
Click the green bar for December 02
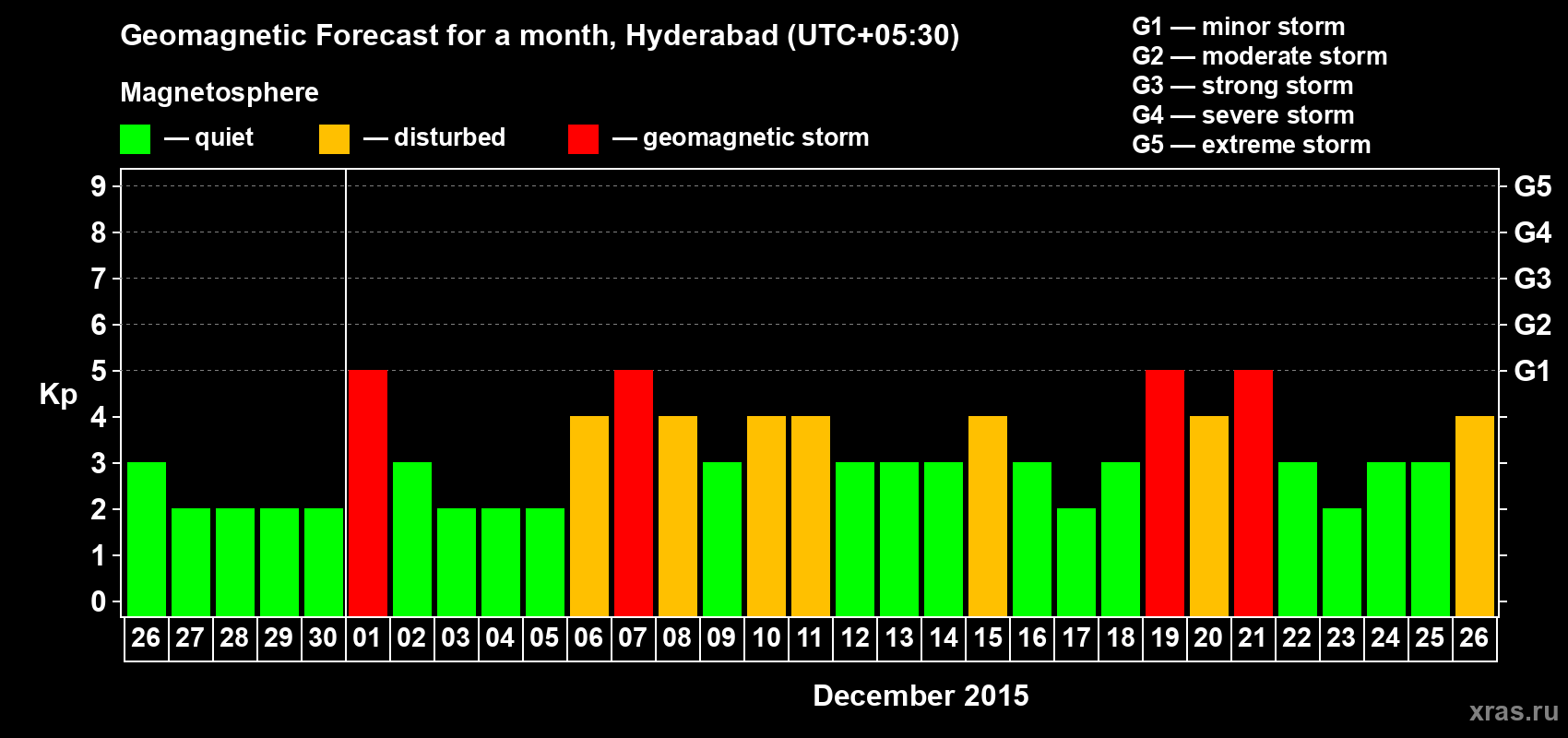tap(412, 540)
